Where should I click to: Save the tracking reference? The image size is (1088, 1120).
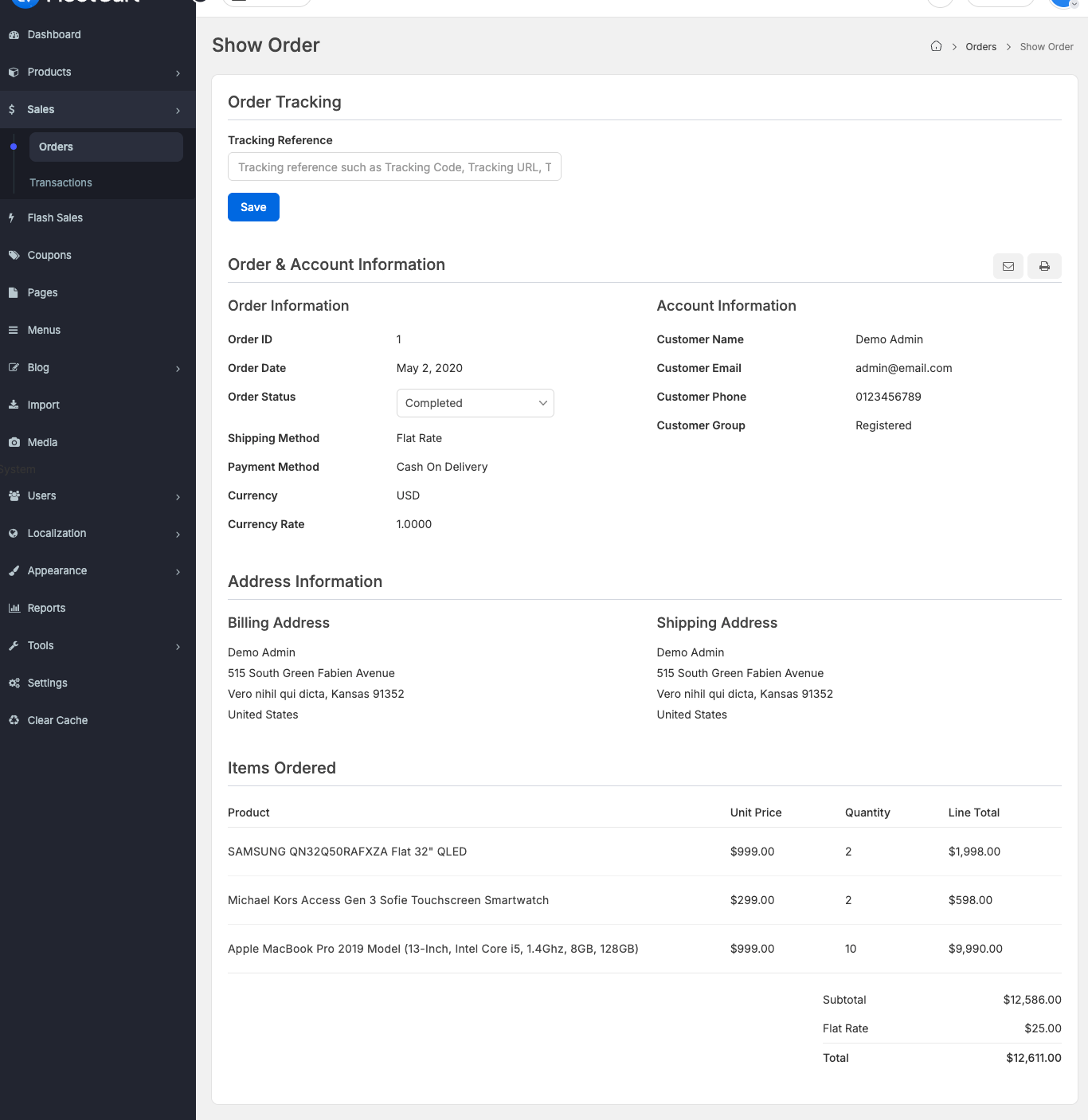[x=253, y=207]
